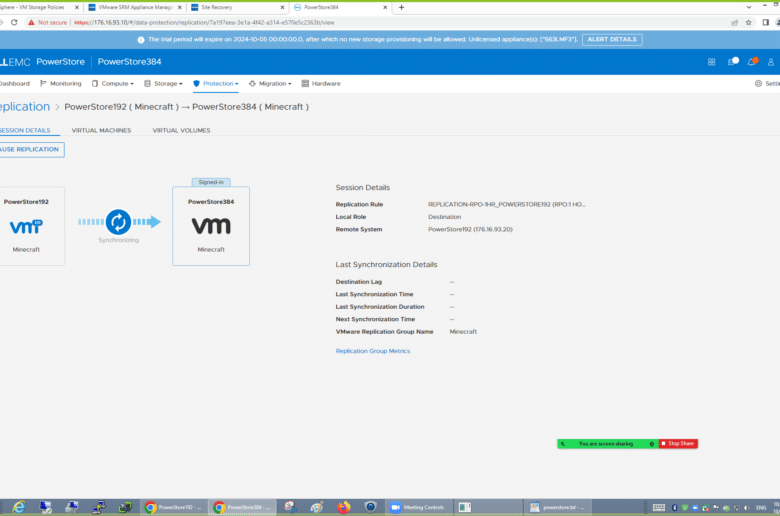Click the Local Role value Destination
Viewport: 780px width, 516px height.
point(444,217)
